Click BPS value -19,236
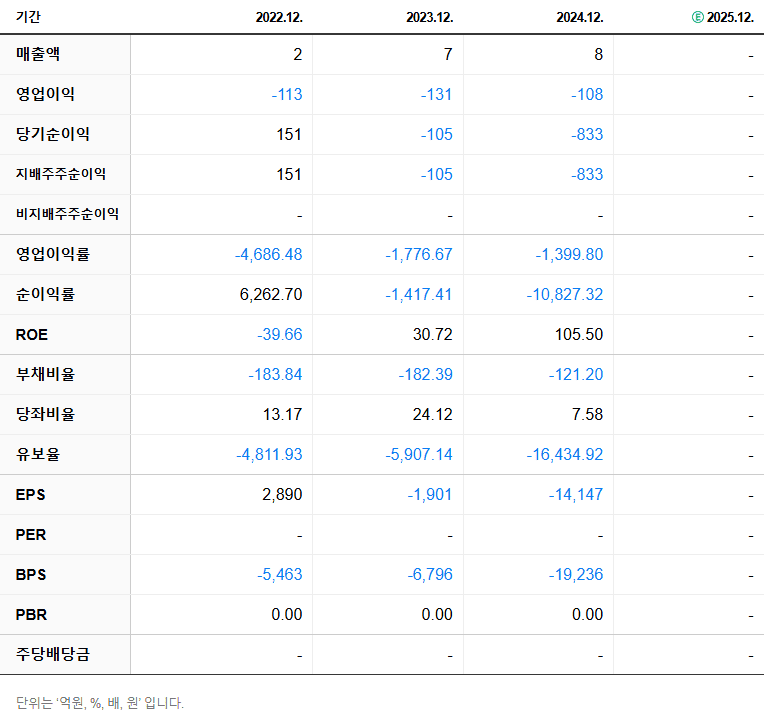 576,574
